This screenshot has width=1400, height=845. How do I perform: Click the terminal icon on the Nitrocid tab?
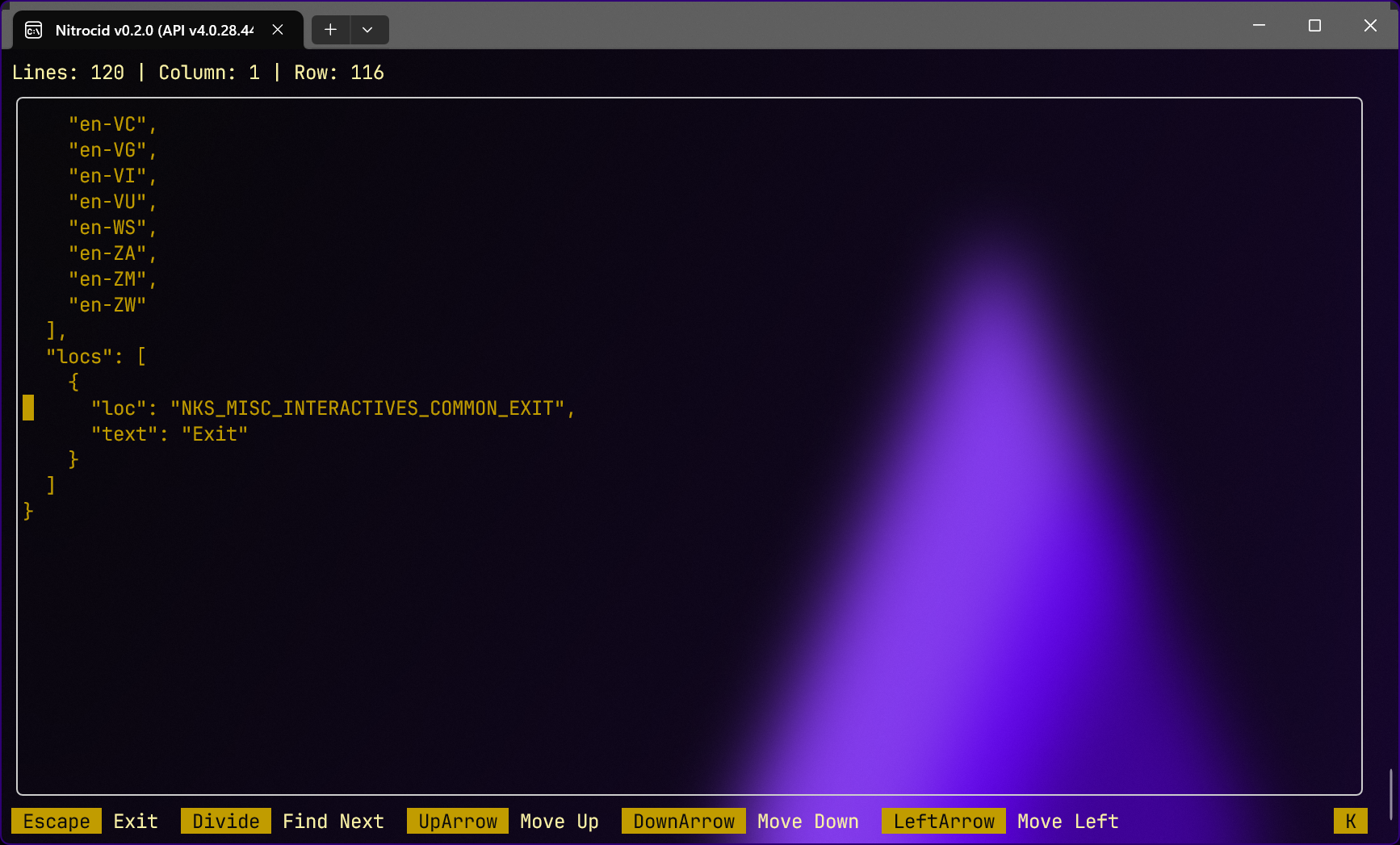[x=34, y=30]
